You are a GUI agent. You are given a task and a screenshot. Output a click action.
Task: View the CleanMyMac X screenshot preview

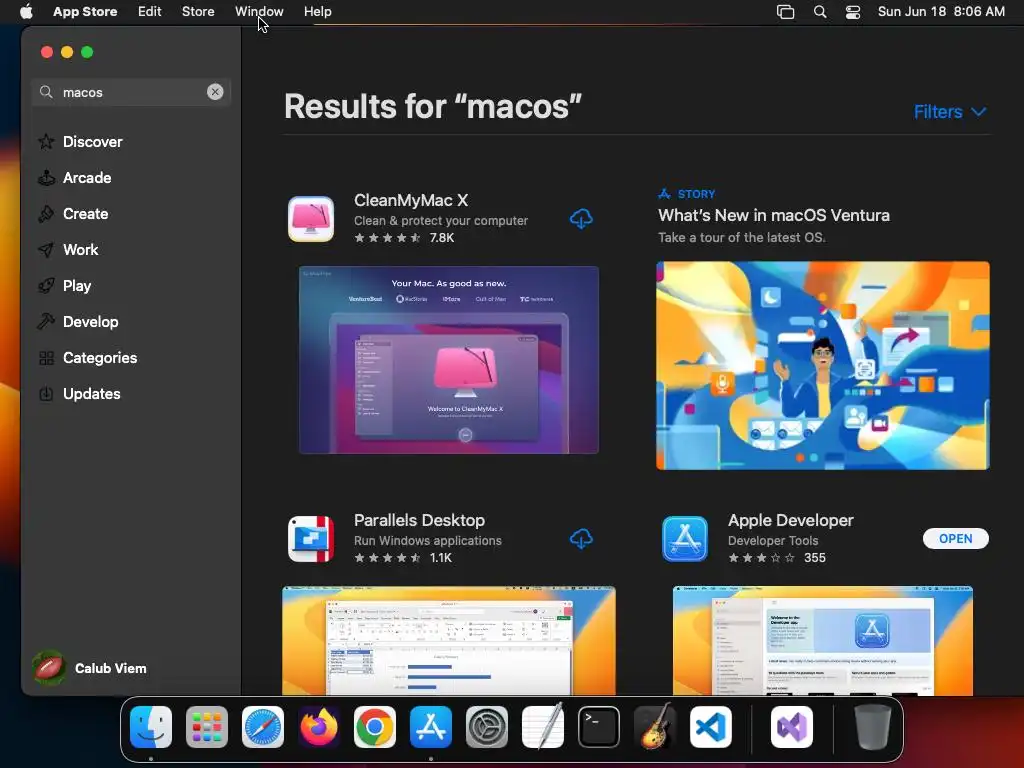[x=449, y=360]
